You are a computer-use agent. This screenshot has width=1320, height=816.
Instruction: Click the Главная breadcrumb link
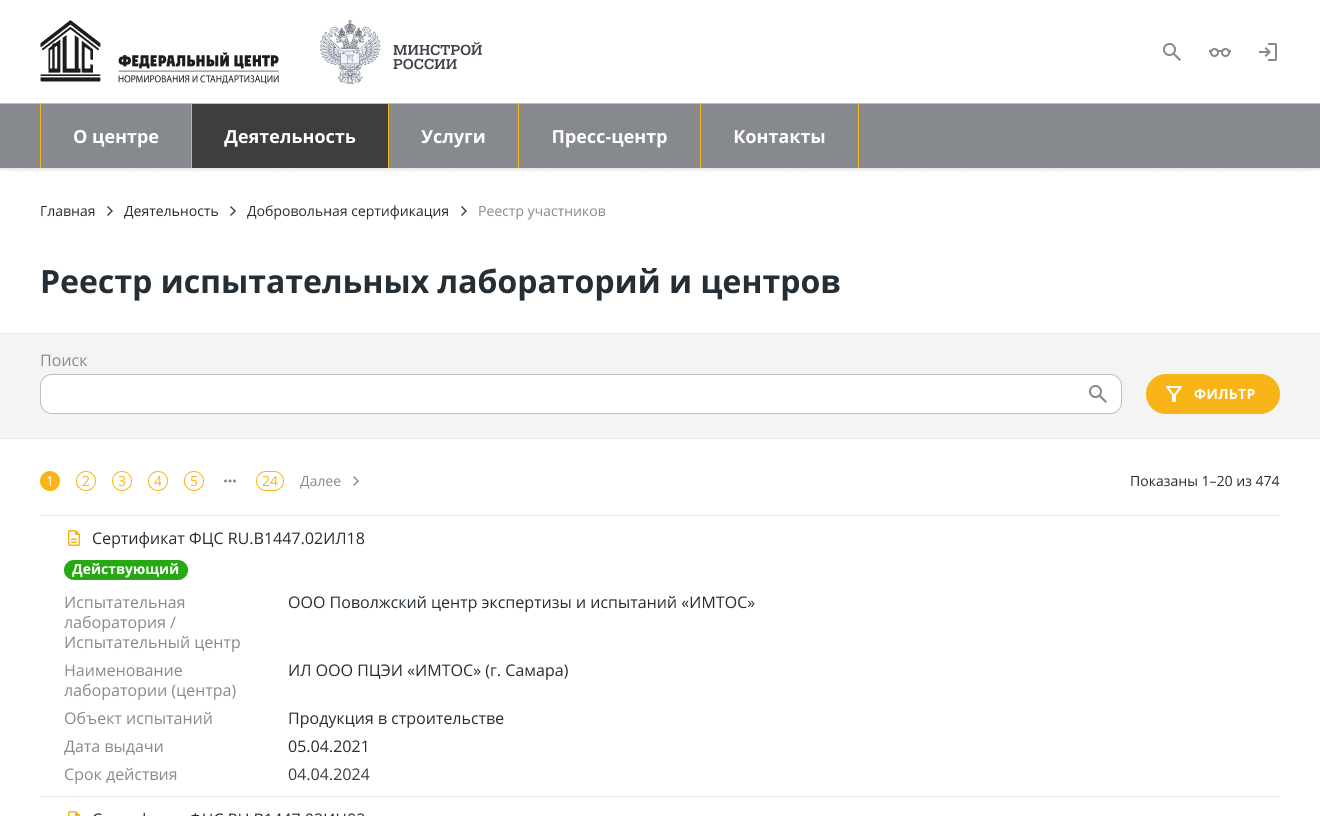coord(67,211)
